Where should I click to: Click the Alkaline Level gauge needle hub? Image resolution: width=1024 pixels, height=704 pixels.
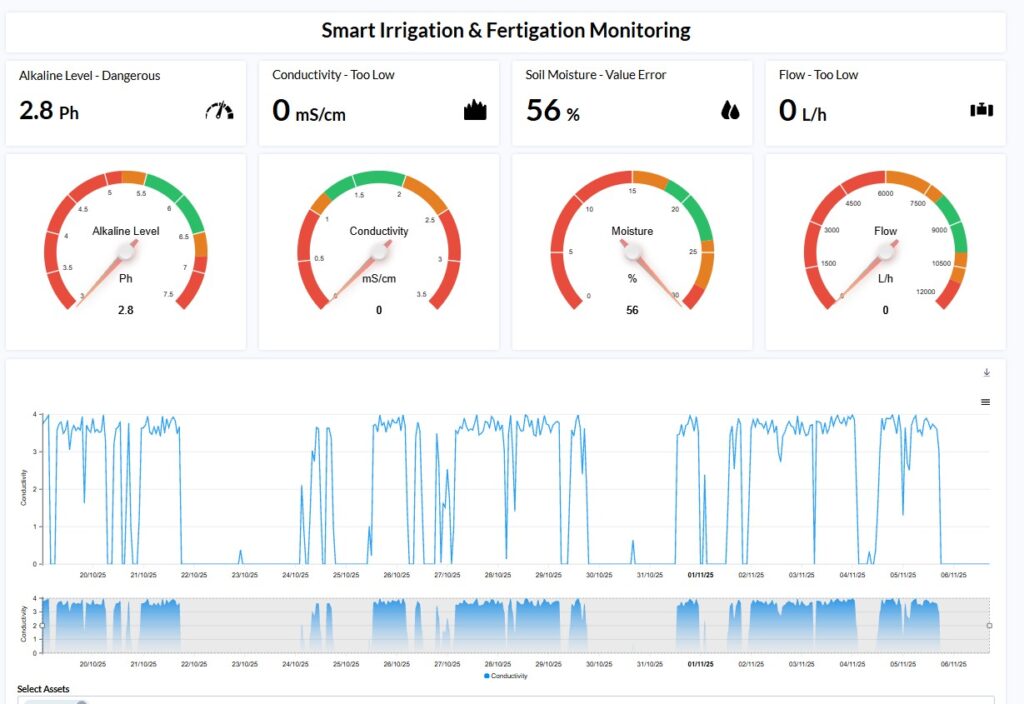coord(126,251)
